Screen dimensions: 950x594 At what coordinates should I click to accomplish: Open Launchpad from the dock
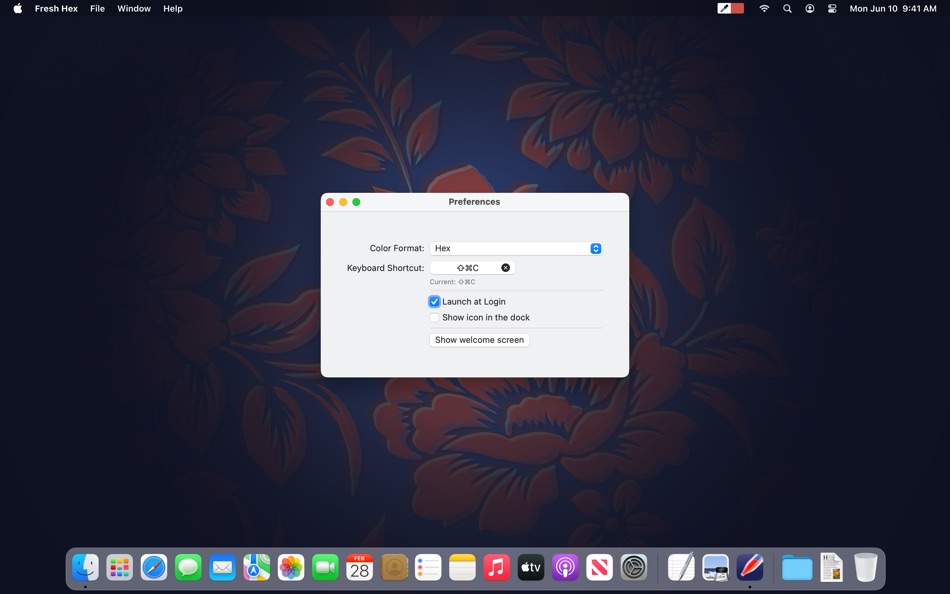(119, 567)
